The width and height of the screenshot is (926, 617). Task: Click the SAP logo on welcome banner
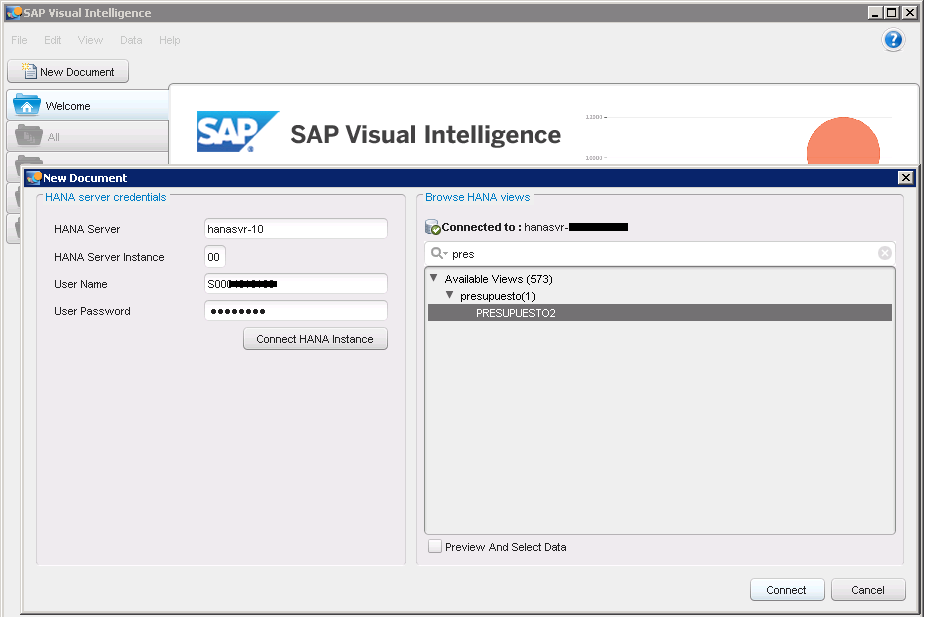(x=237, y=132)
